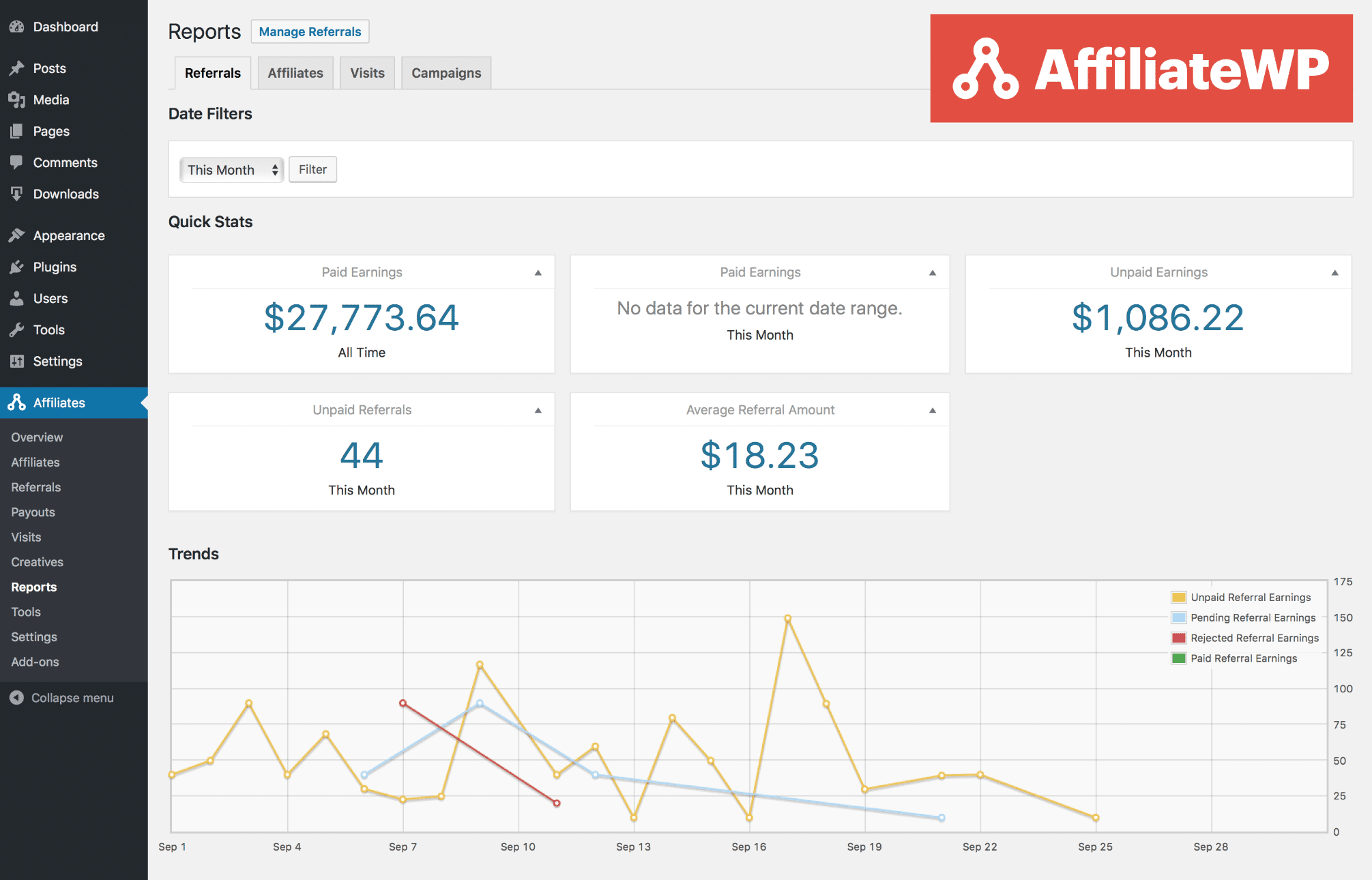
Task: Click the Appearance paintbrush icon
Action: (x=16, y=235)
